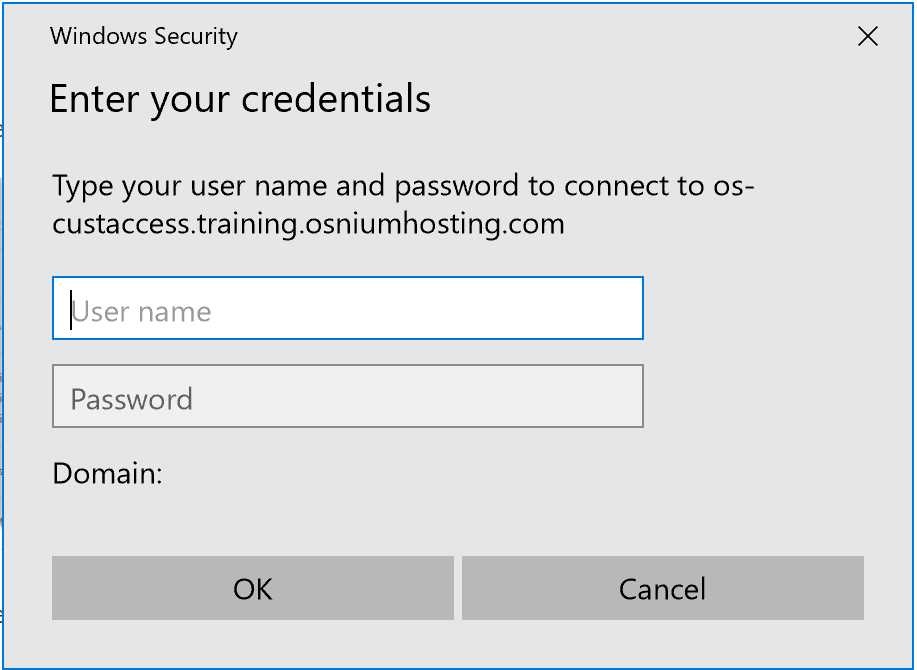Click the Domain: label
Image resolution: width=917 pixels, height=670 pixels.
[105, 474]
